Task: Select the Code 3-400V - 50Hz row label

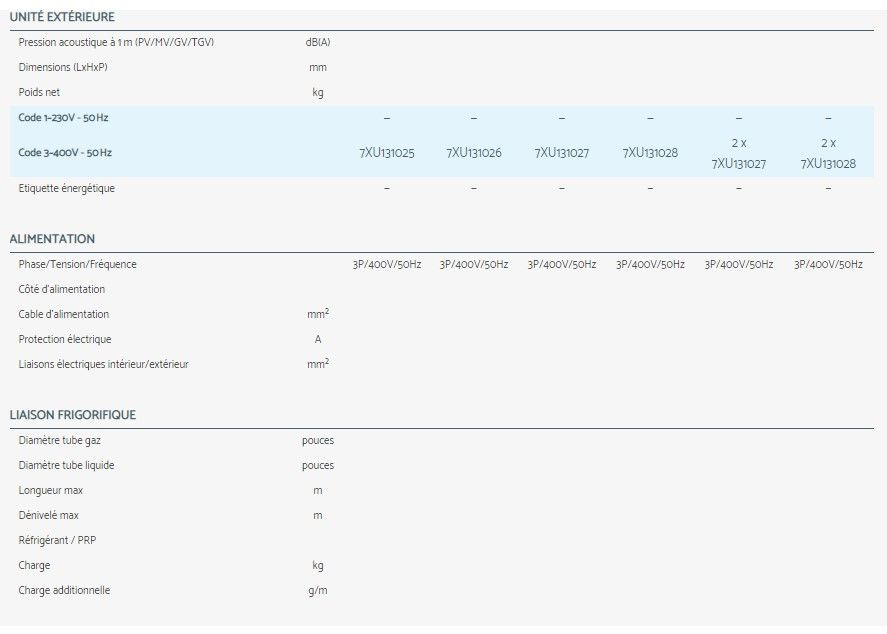Action: click(65, 153)
